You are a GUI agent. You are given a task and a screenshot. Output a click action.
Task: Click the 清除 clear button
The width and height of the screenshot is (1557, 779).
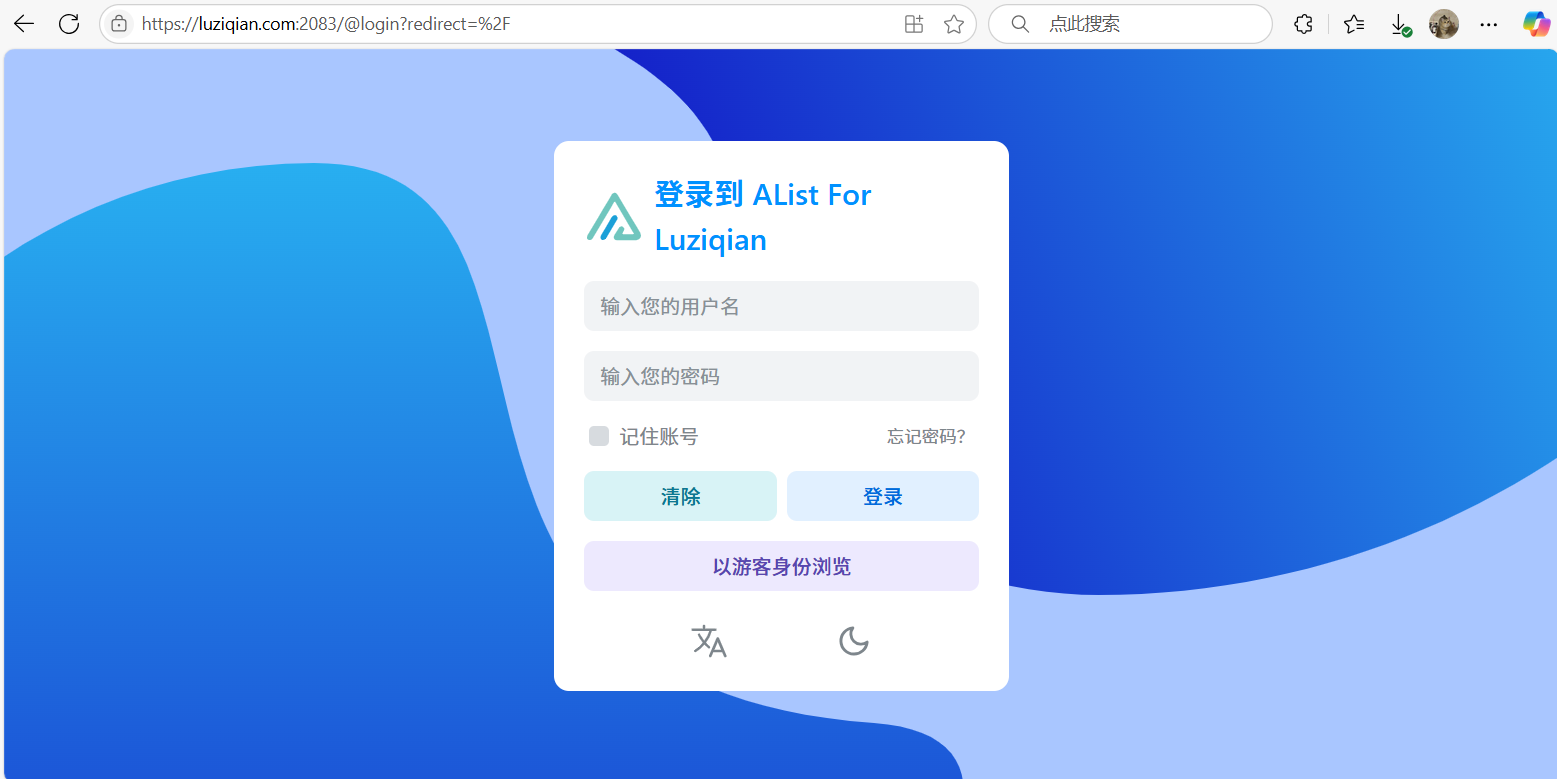(680, 496)
